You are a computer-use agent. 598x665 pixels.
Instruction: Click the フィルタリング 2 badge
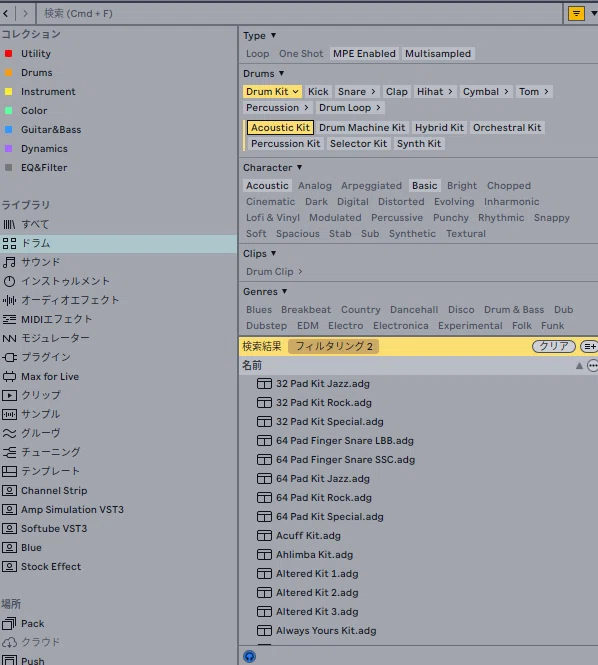(333, 346)
